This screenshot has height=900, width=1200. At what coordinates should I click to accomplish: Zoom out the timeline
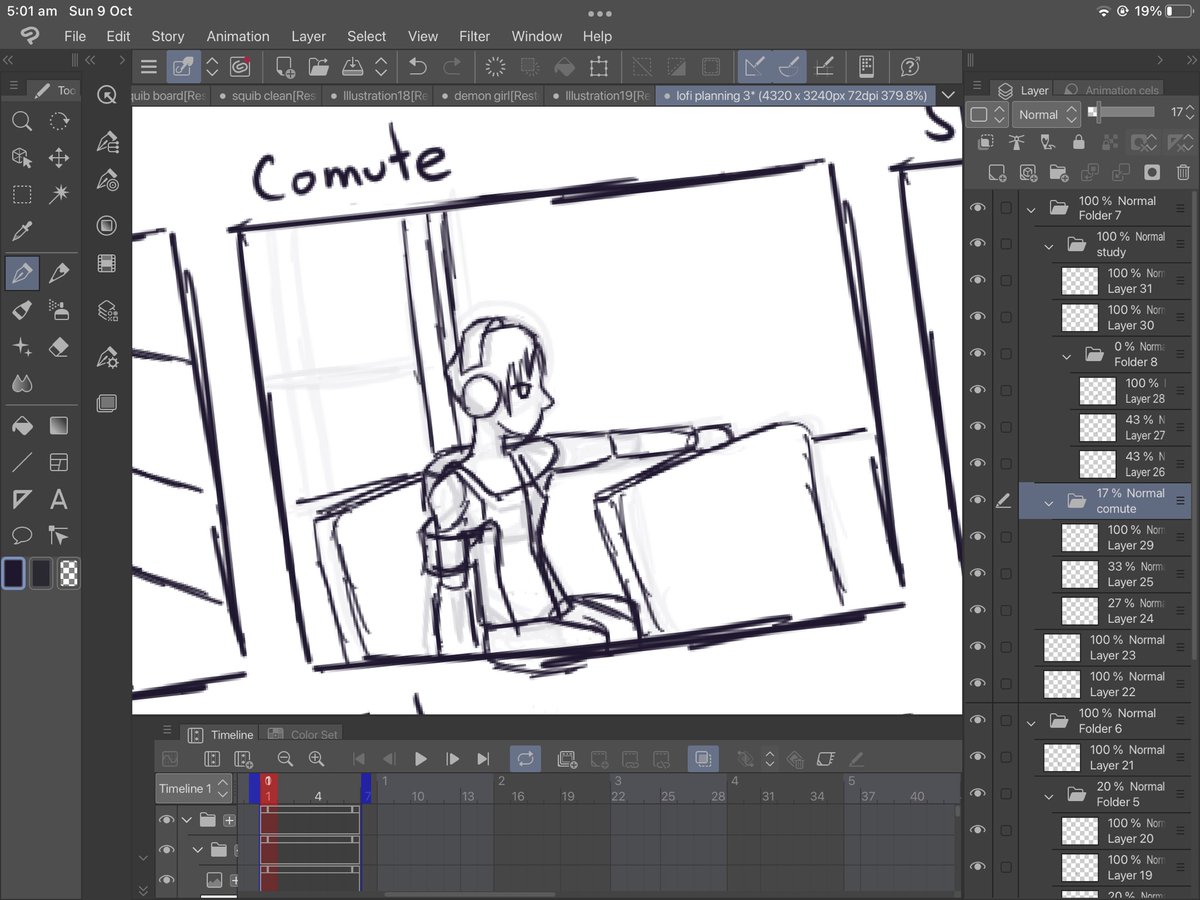(x=285, y=759)
